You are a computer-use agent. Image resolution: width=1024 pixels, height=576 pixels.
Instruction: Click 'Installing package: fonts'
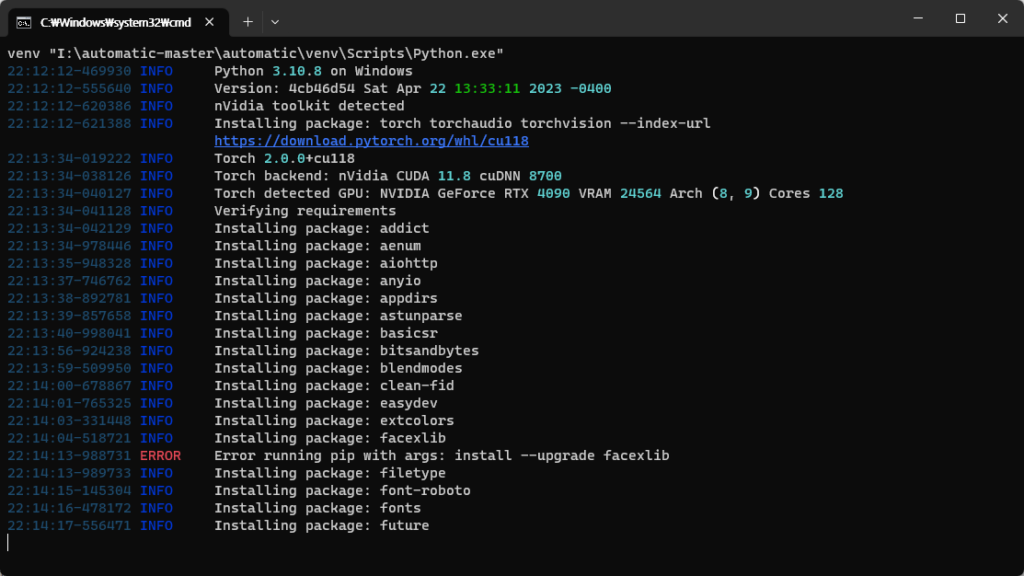coord(317,509)
